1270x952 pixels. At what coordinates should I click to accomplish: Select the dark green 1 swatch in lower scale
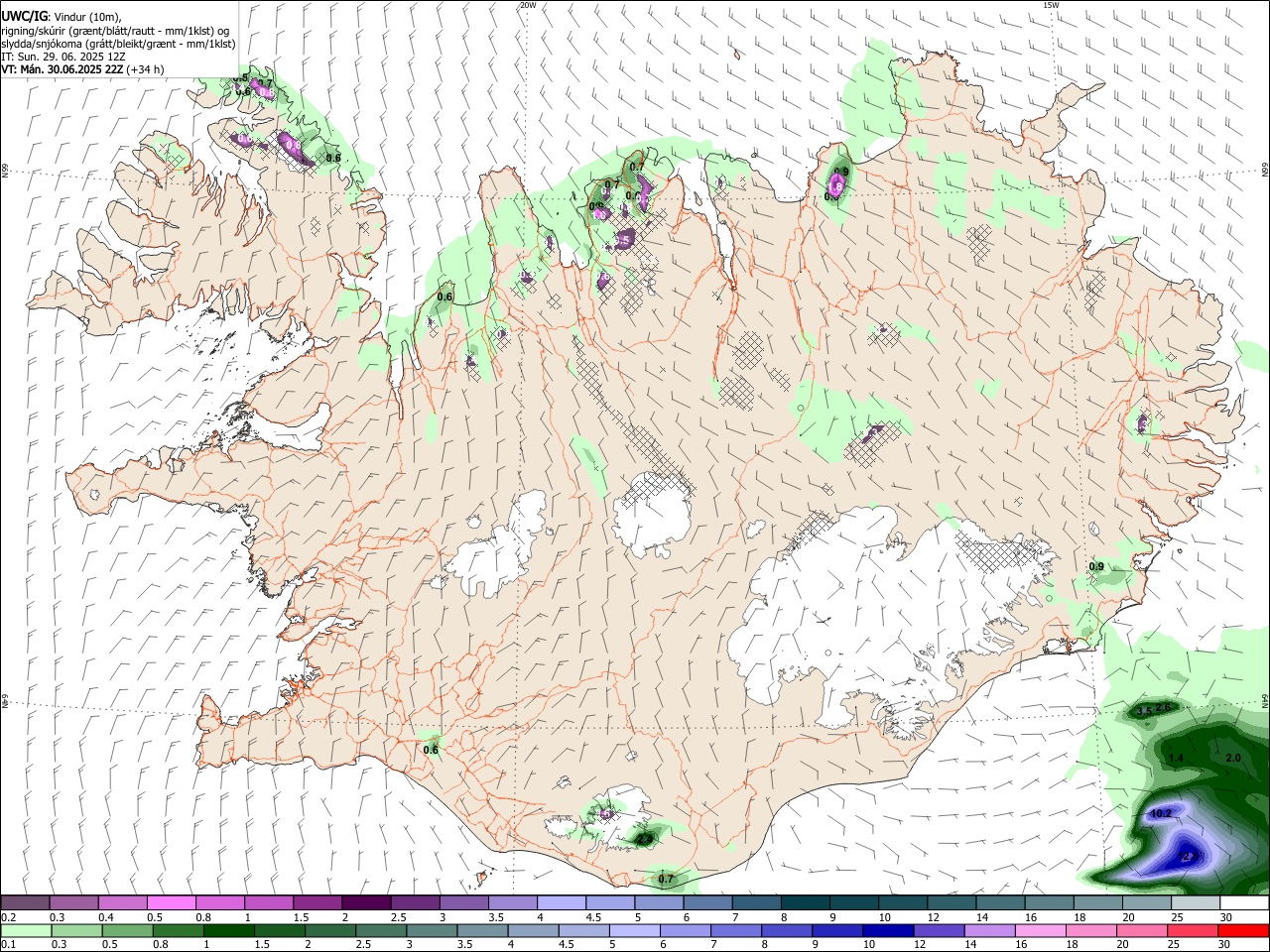[229, 930]
